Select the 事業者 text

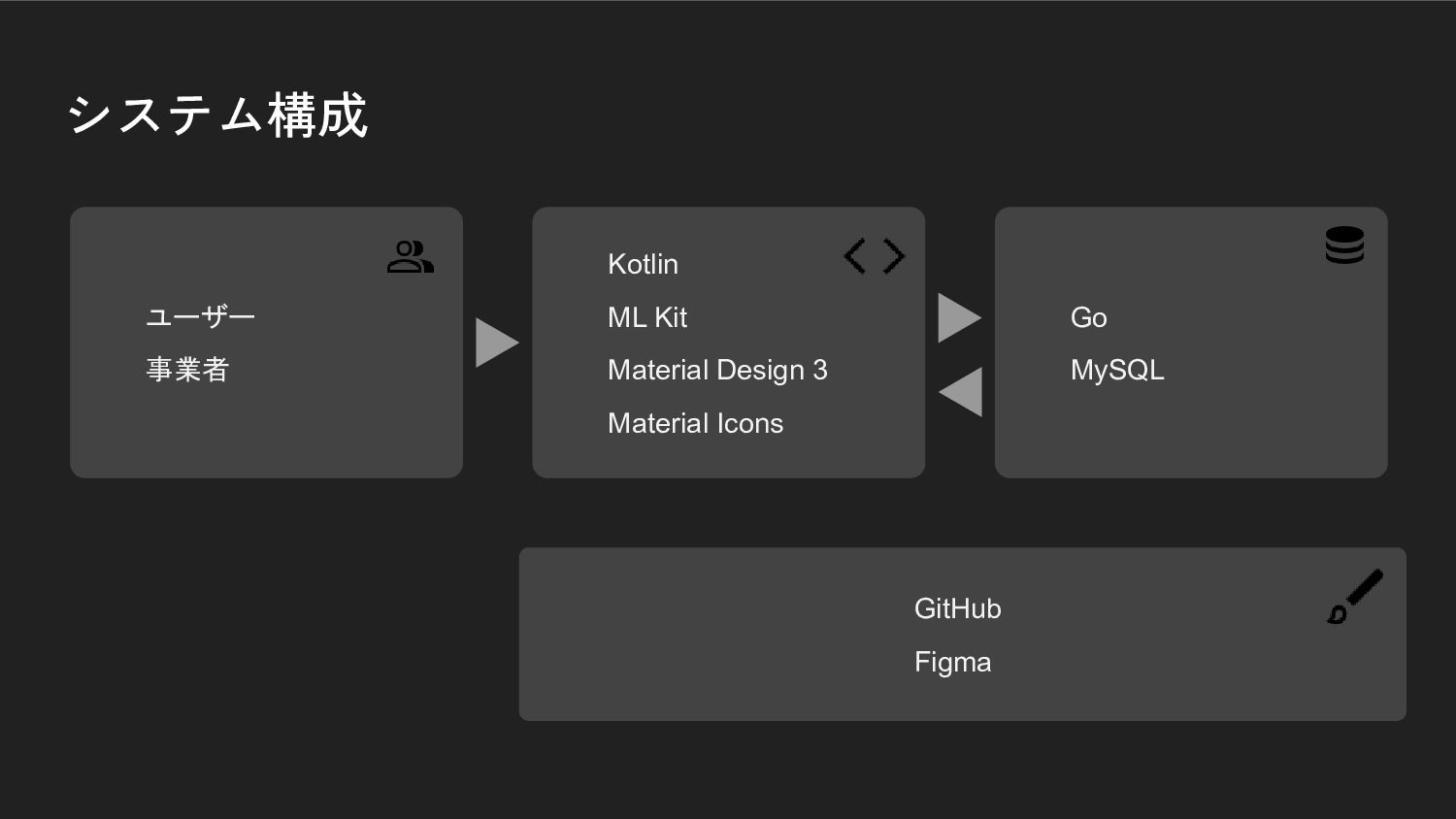187,370
